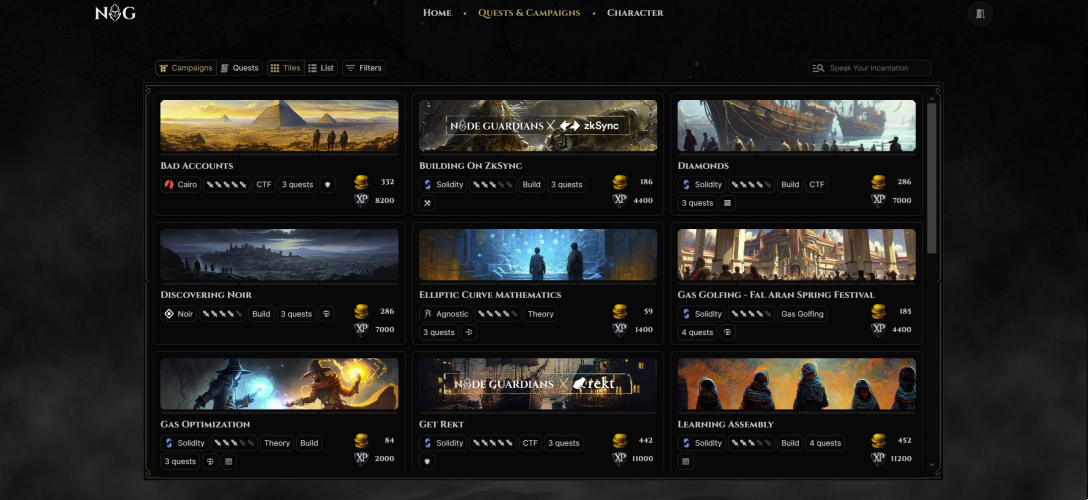The height and width of the screenshot is (500, 1088).
Task: Click the search icon beside Speak Your Incantation
Action: (818, 68)
